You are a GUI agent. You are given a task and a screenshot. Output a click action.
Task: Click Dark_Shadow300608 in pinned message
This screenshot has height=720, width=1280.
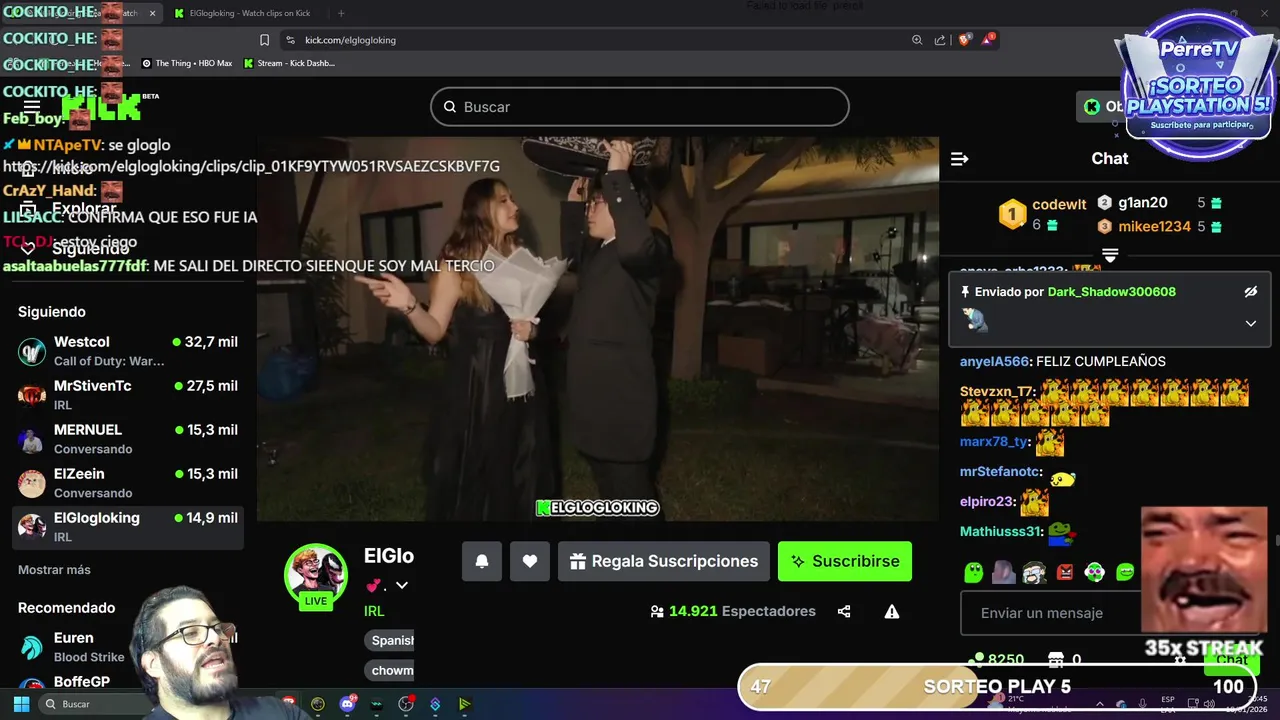click(1111, 292)
